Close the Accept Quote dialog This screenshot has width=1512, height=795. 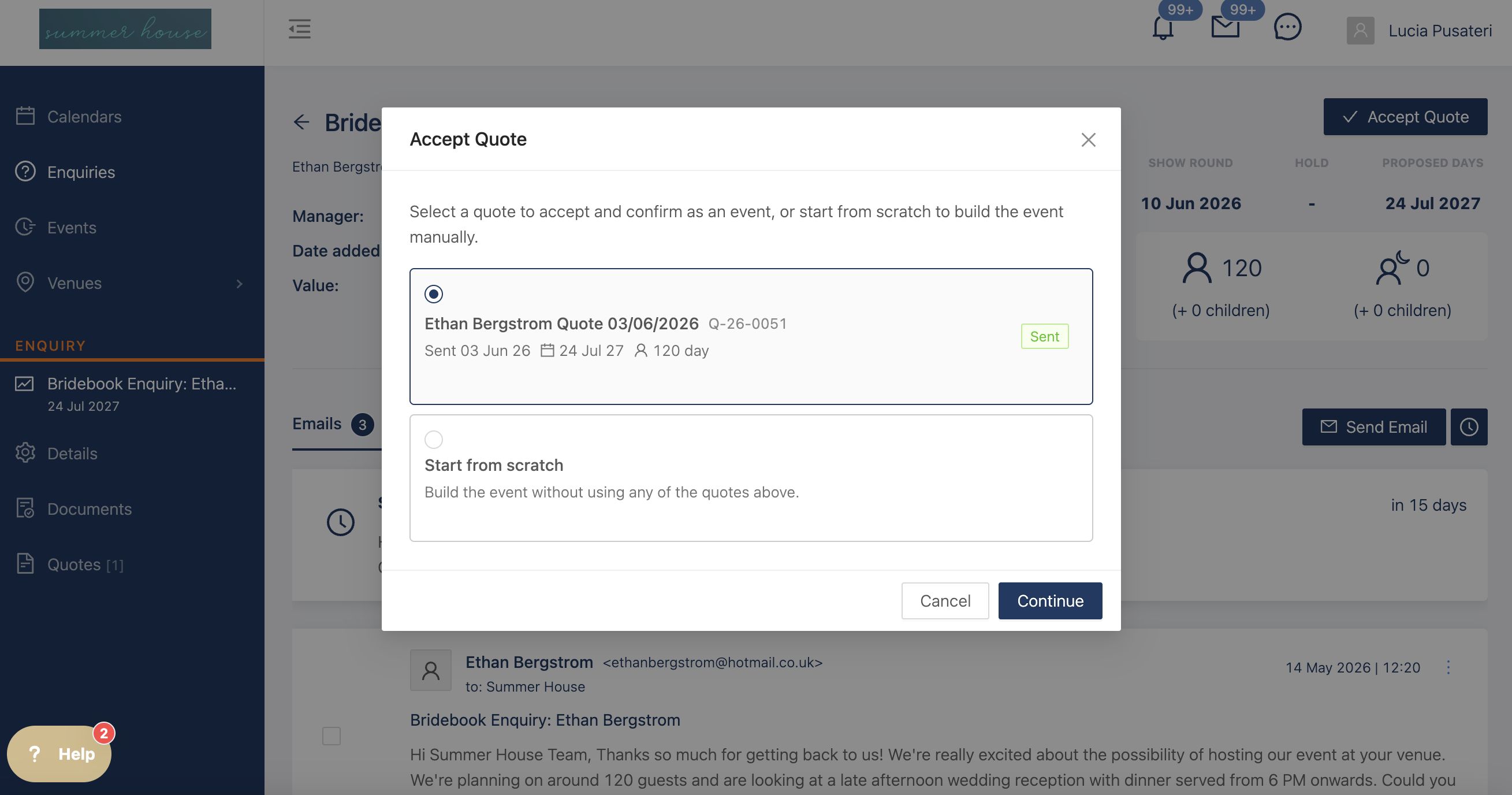point(1088,140)
